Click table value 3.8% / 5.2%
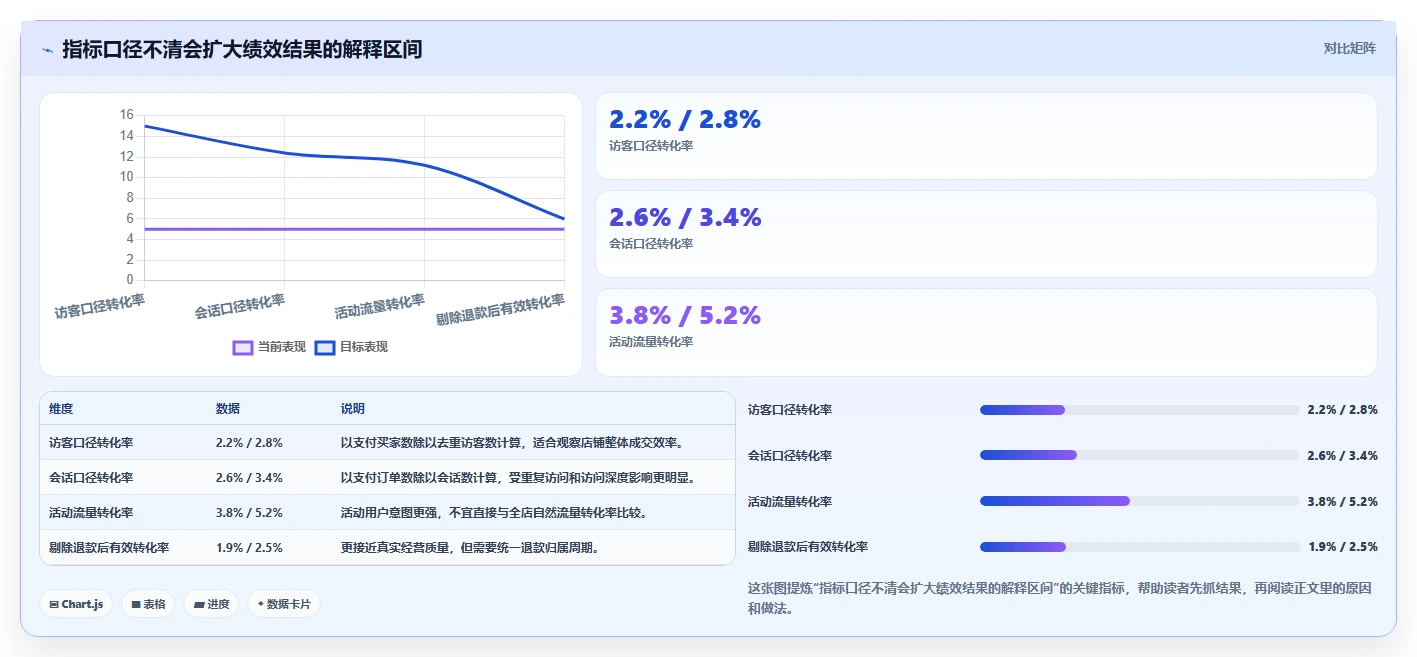Screen dimensions: 1417x657 (249, 512)
